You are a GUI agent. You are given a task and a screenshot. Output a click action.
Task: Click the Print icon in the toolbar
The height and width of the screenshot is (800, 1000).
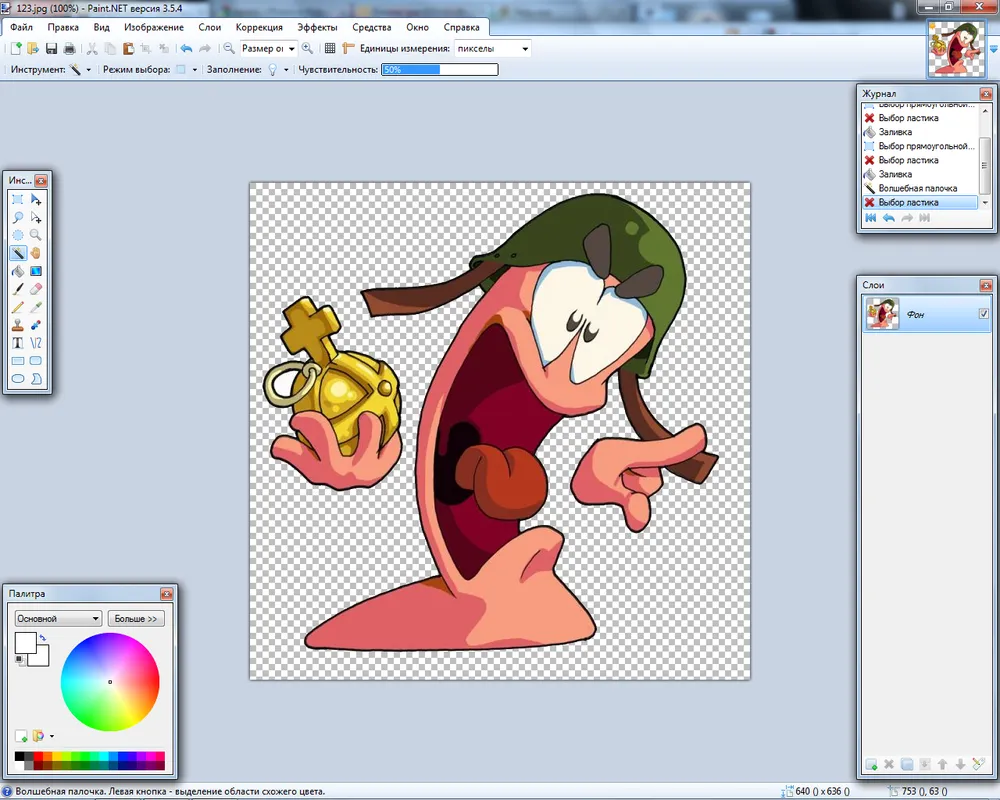[x=69, y=48]
